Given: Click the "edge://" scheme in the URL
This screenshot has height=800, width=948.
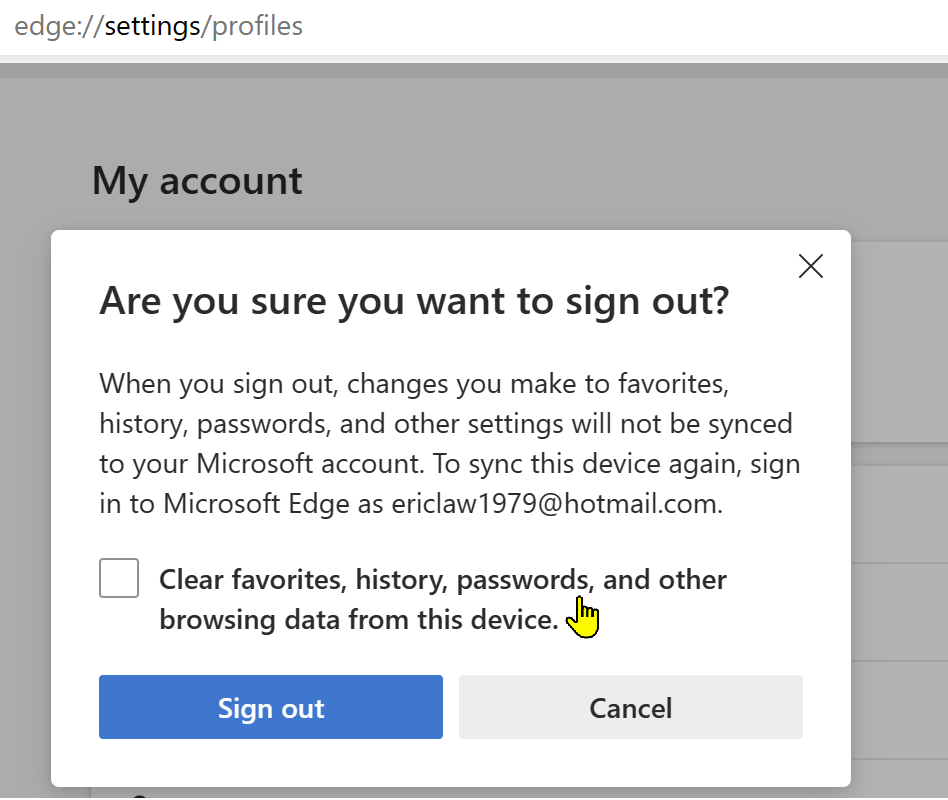Looking at the screenshot, I should click(x=58, y=26).
